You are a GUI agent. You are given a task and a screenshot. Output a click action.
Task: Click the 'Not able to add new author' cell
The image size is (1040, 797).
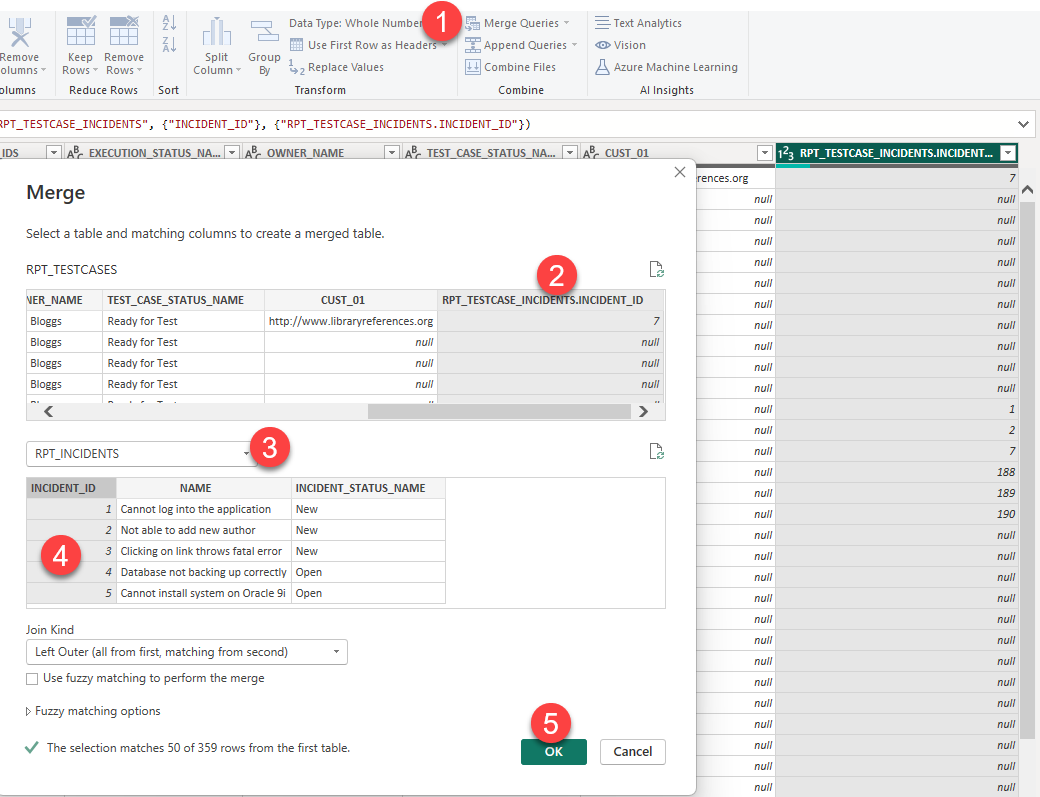(x=204, y=530)
